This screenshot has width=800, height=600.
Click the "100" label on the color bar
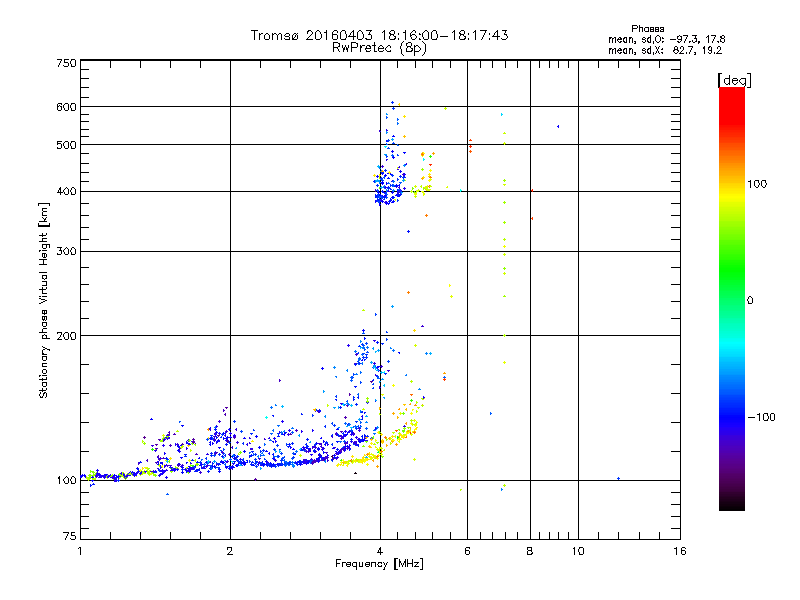(x=757, y=184)
